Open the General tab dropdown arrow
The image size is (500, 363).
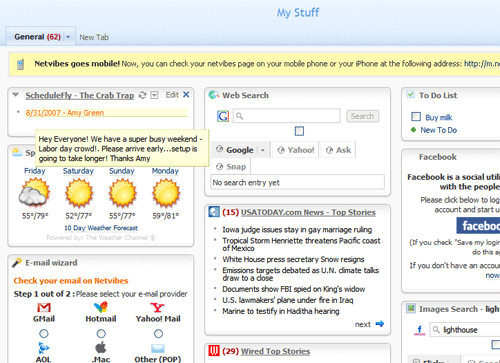(68, 37)
